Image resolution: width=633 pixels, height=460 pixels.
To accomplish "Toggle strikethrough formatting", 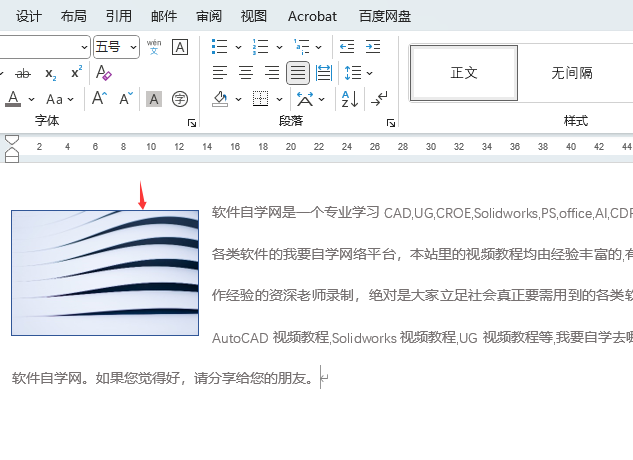I will pos(23,74).
